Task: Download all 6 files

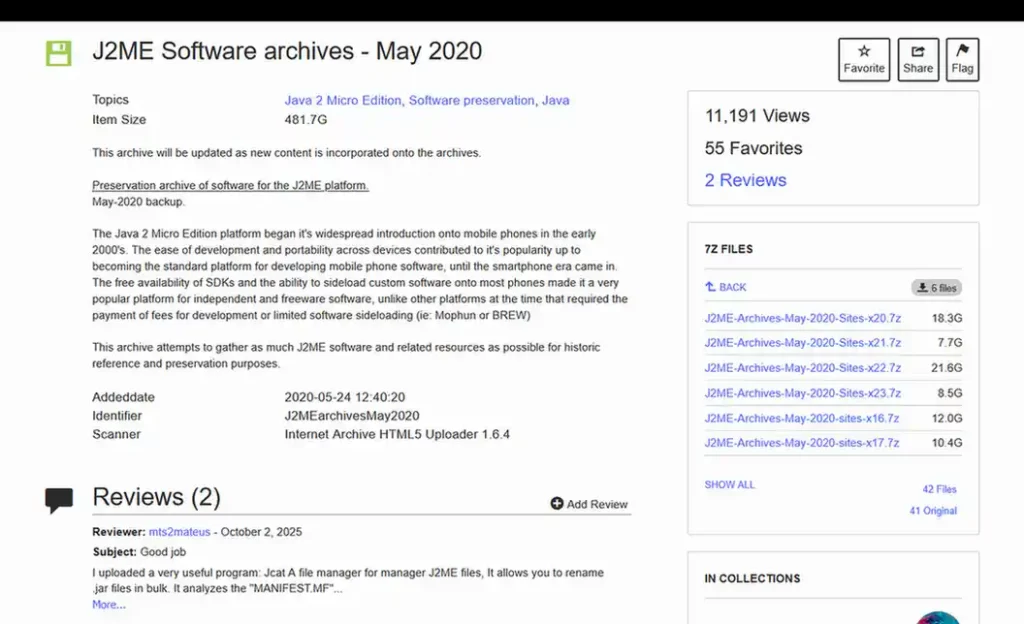Action: click(936, 287)
